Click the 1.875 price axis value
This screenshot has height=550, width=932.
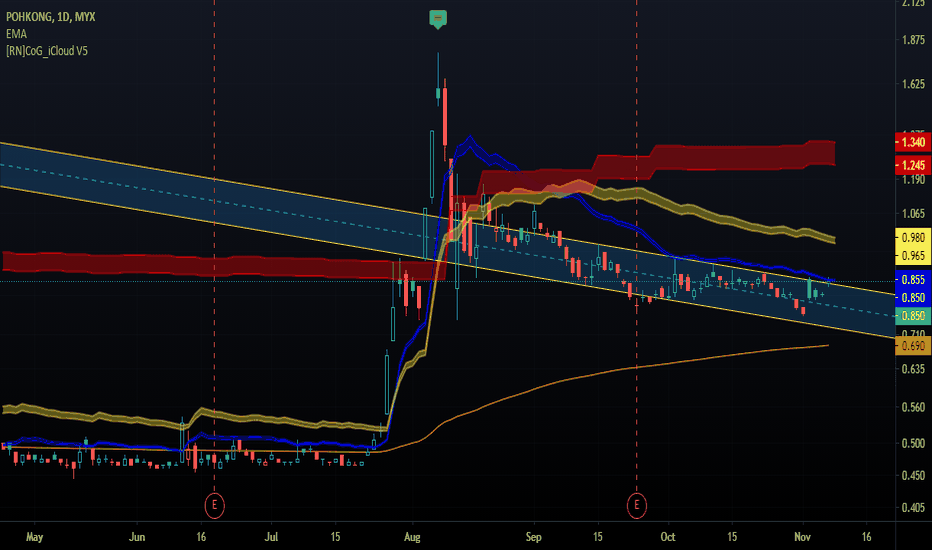pos(914,40)
